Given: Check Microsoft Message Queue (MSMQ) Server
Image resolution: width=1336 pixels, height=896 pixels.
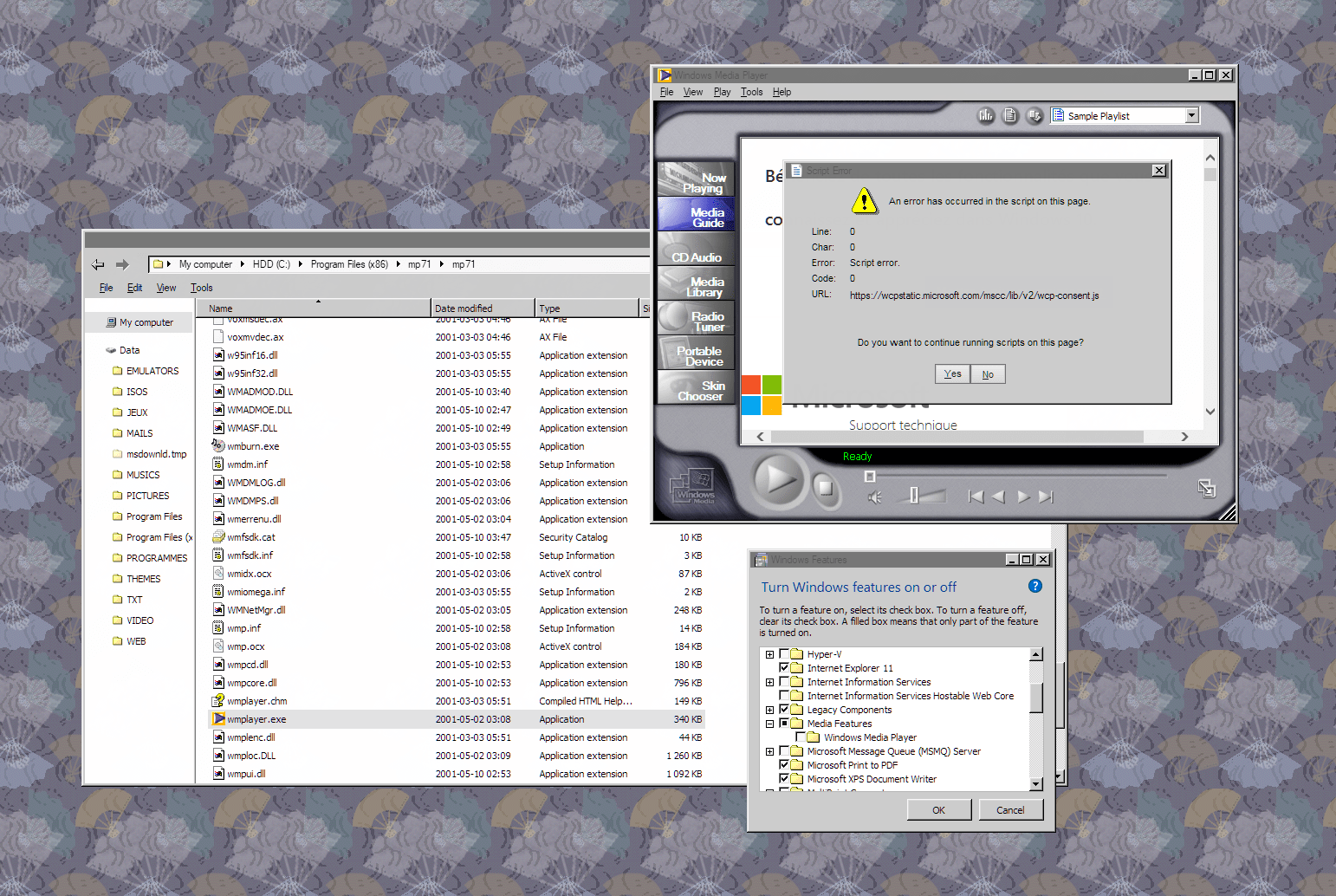Looking at the screenshot, I should (784, 751).
